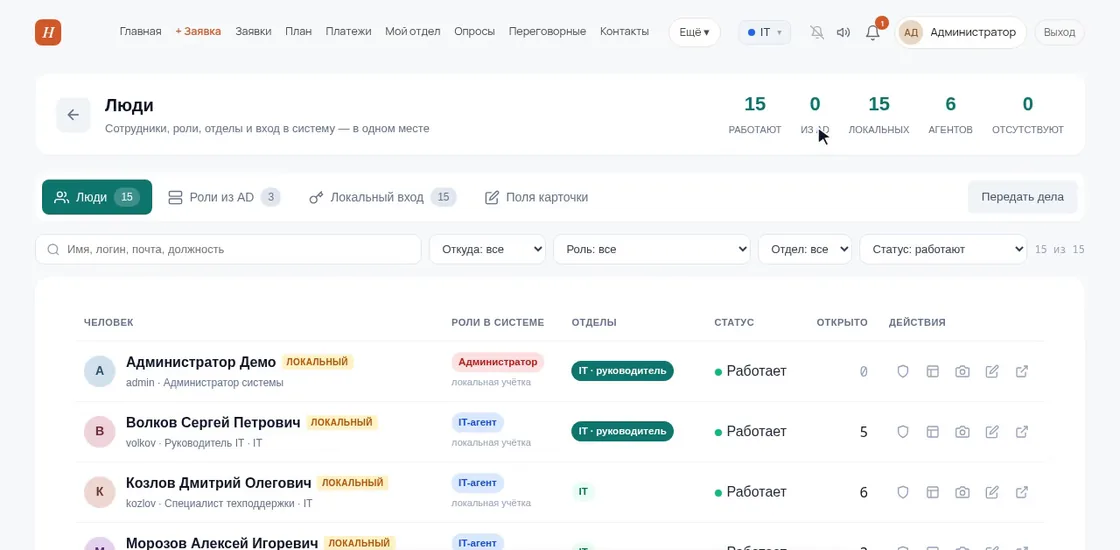The width and height of the screenshot is (1120, 550).
Task: Click the avatar К of Козлов
Action: (x=99, y=492)
